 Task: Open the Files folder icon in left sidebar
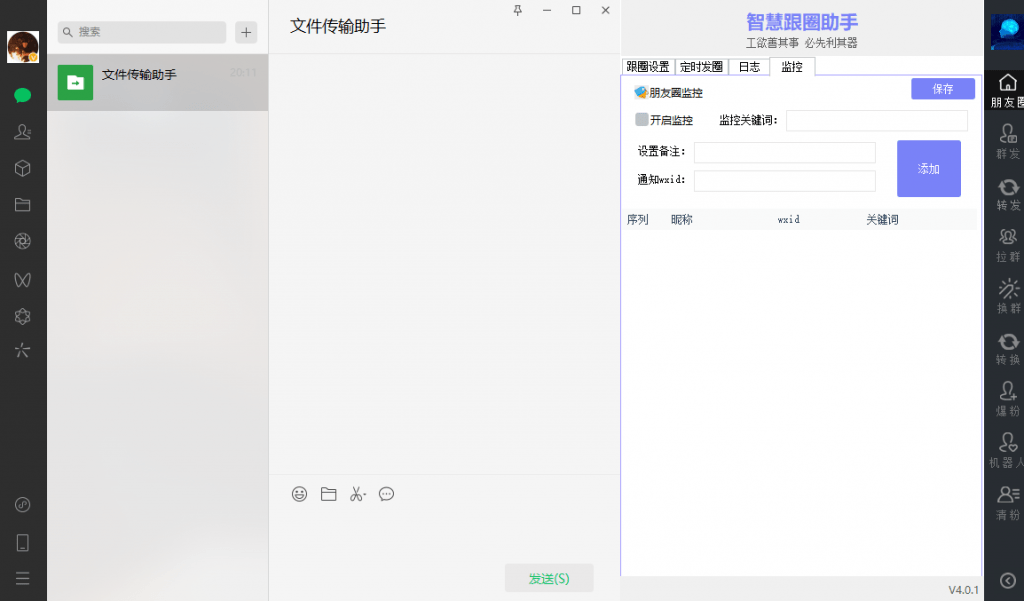[23, 205]
